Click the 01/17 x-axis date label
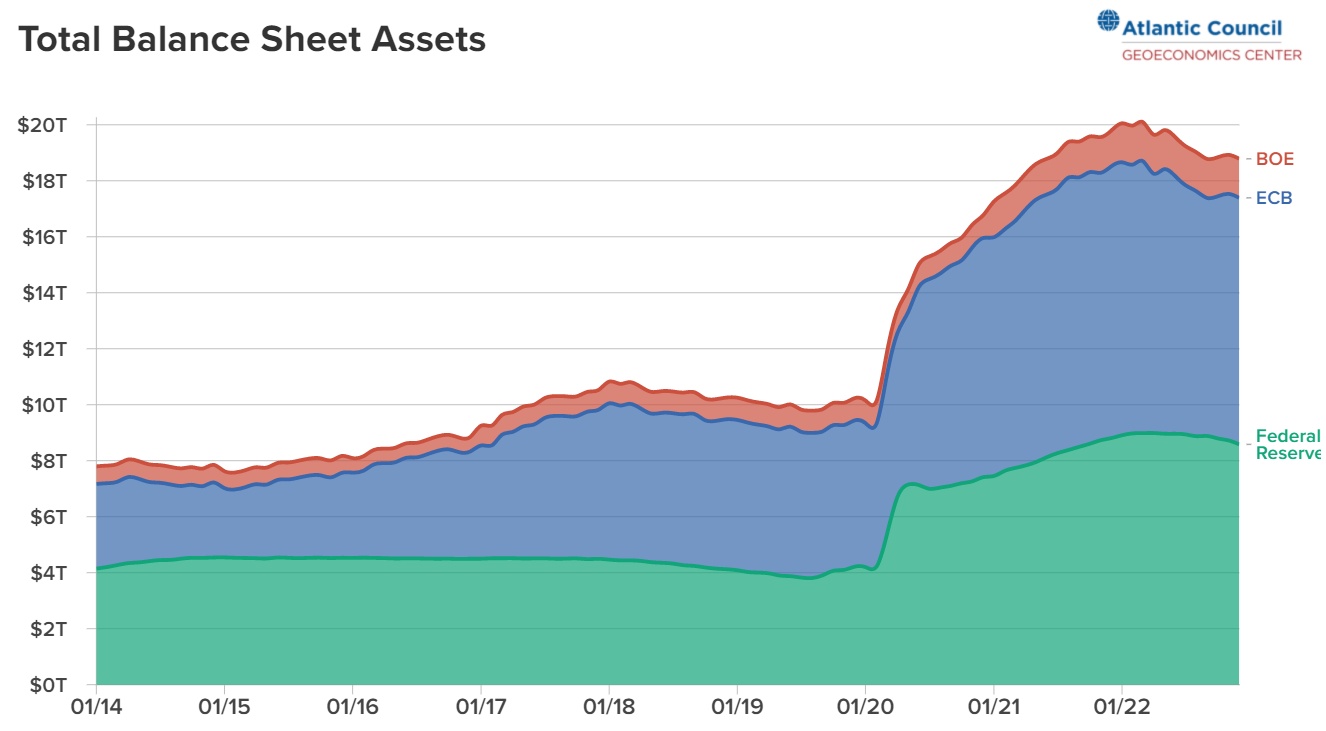Screen dimensions: 1326x731 481,706
